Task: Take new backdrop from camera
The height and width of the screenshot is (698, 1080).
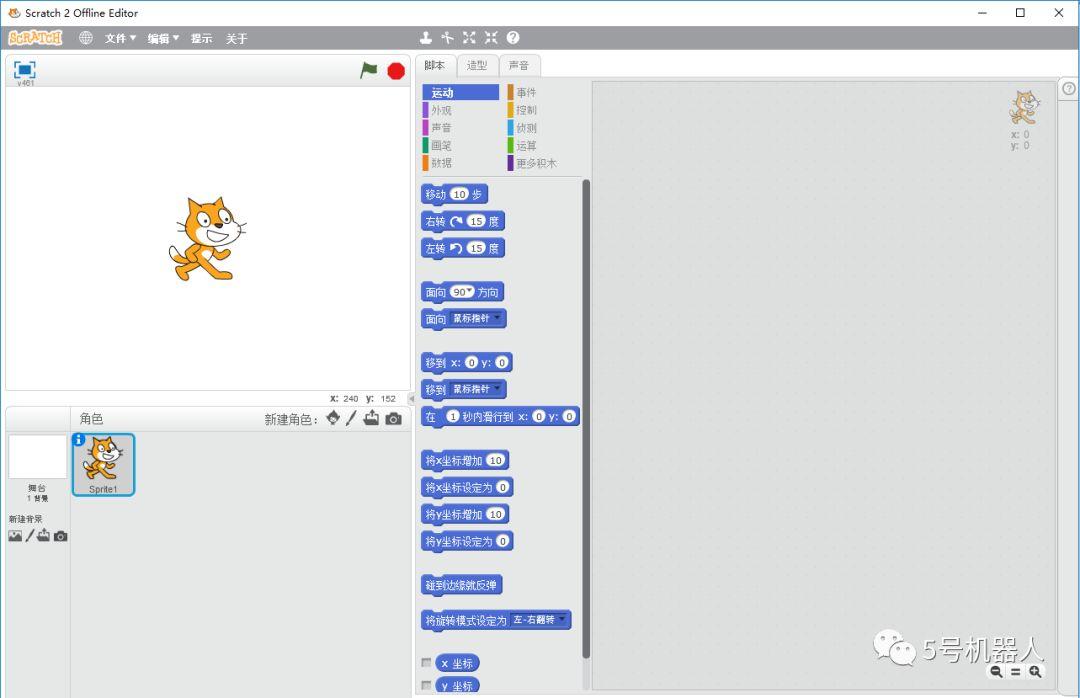Action: click(61, 536)
